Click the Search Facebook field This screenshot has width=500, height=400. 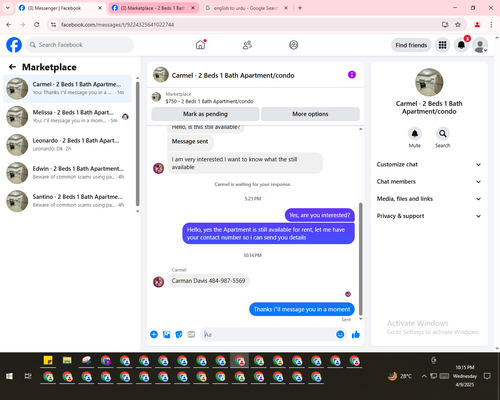[x=80, y=45]
